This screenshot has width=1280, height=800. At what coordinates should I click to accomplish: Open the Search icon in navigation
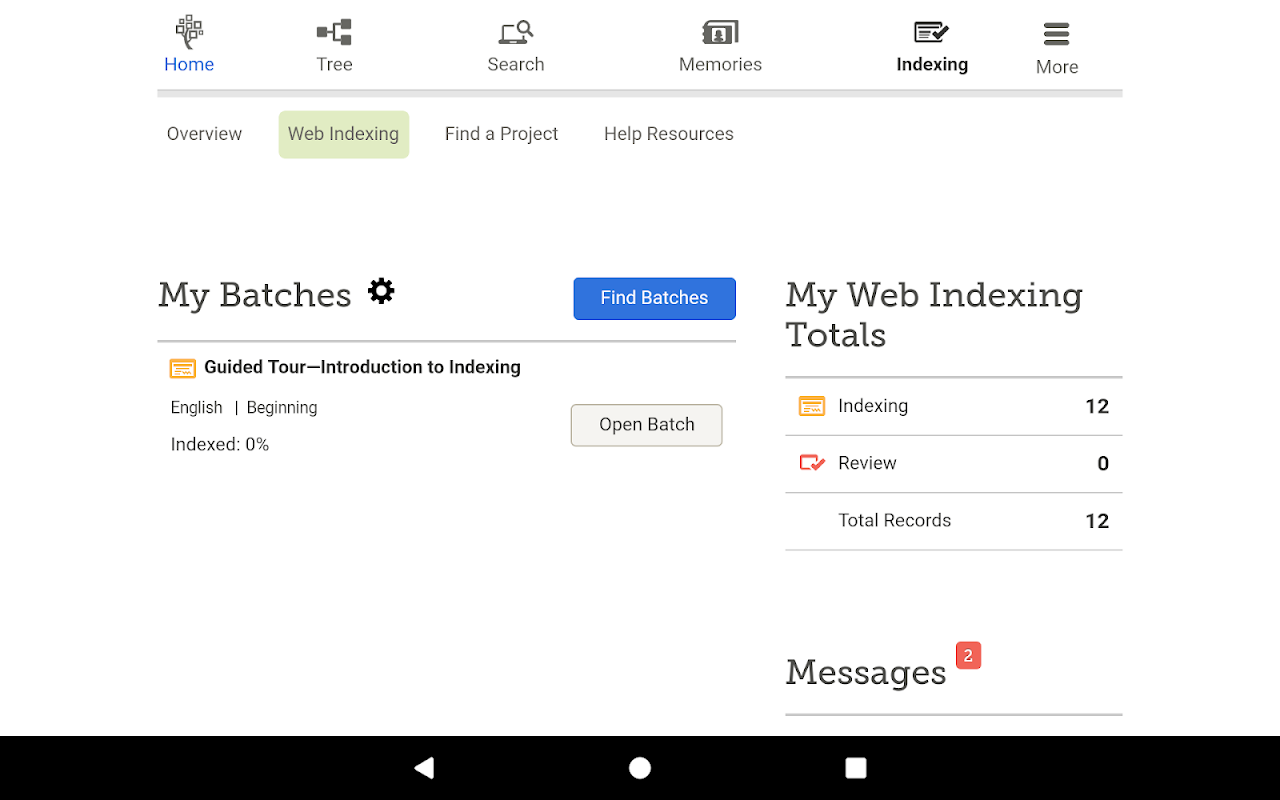point(516,32)
